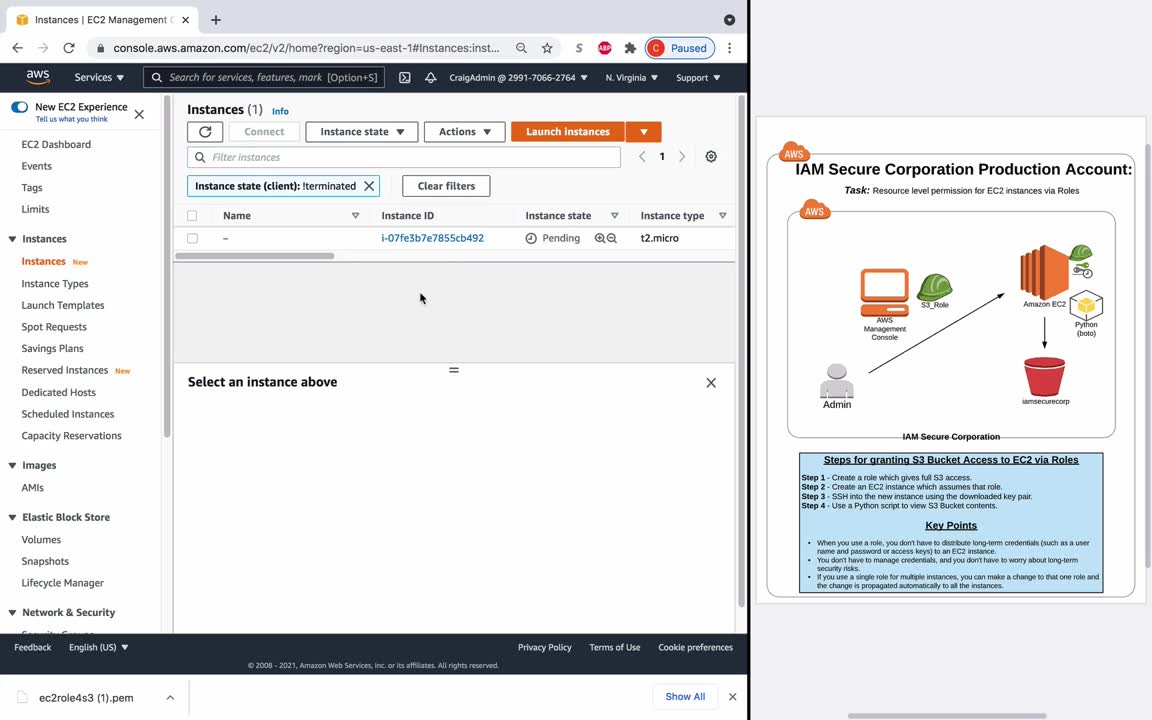
Task: Collapse the Elastic Block Store section
Action: point(12,517)
